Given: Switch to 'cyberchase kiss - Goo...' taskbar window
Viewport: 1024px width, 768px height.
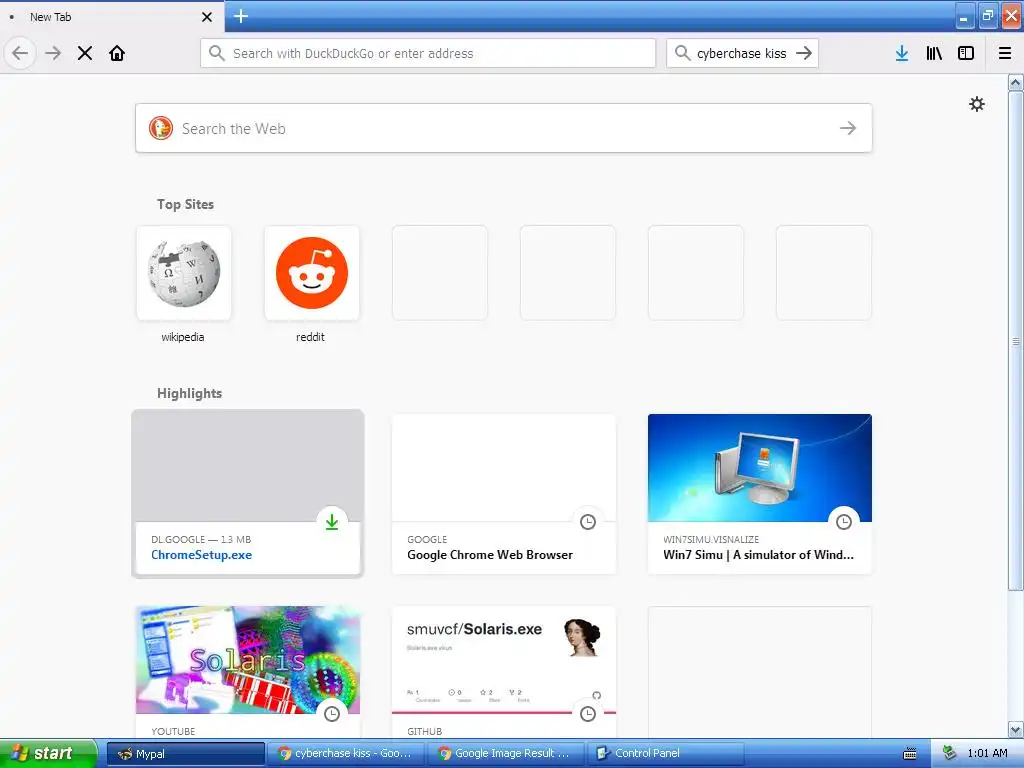Looking at the screenshot, I should (345, 754).
